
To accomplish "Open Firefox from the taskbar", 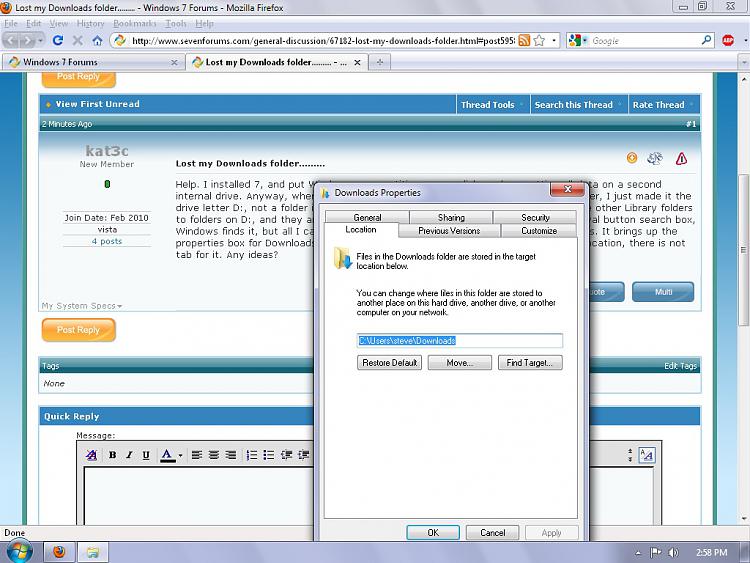I will [59, 552].
